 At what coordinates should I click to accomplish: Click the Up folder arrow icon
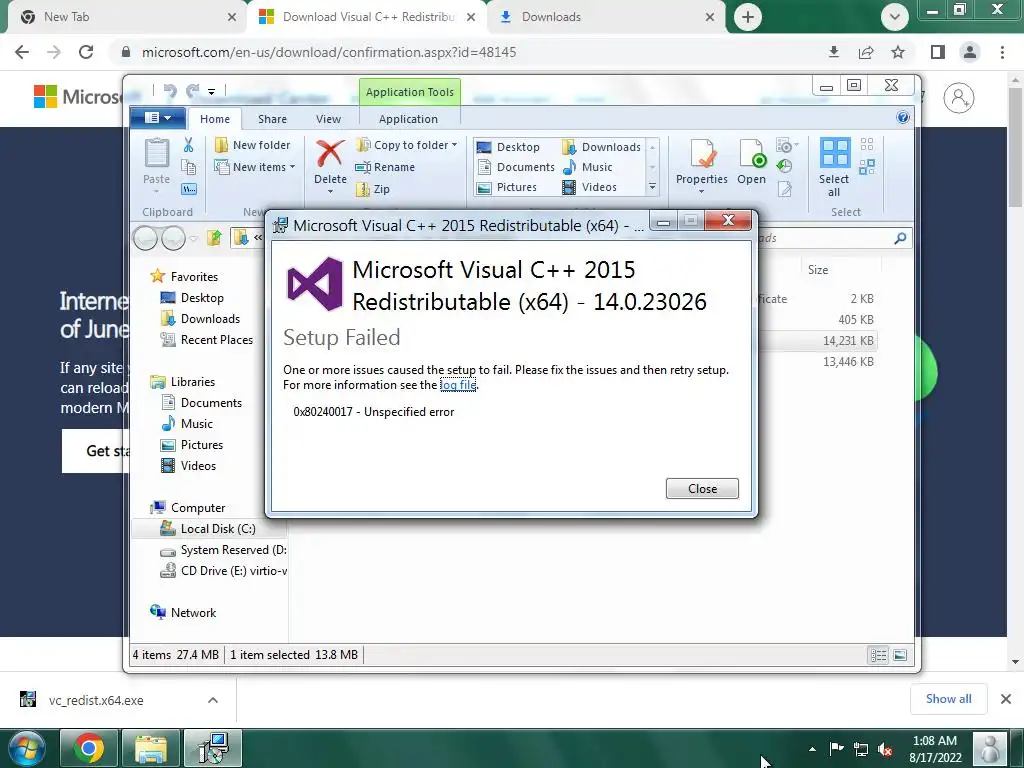pos(214,238)
